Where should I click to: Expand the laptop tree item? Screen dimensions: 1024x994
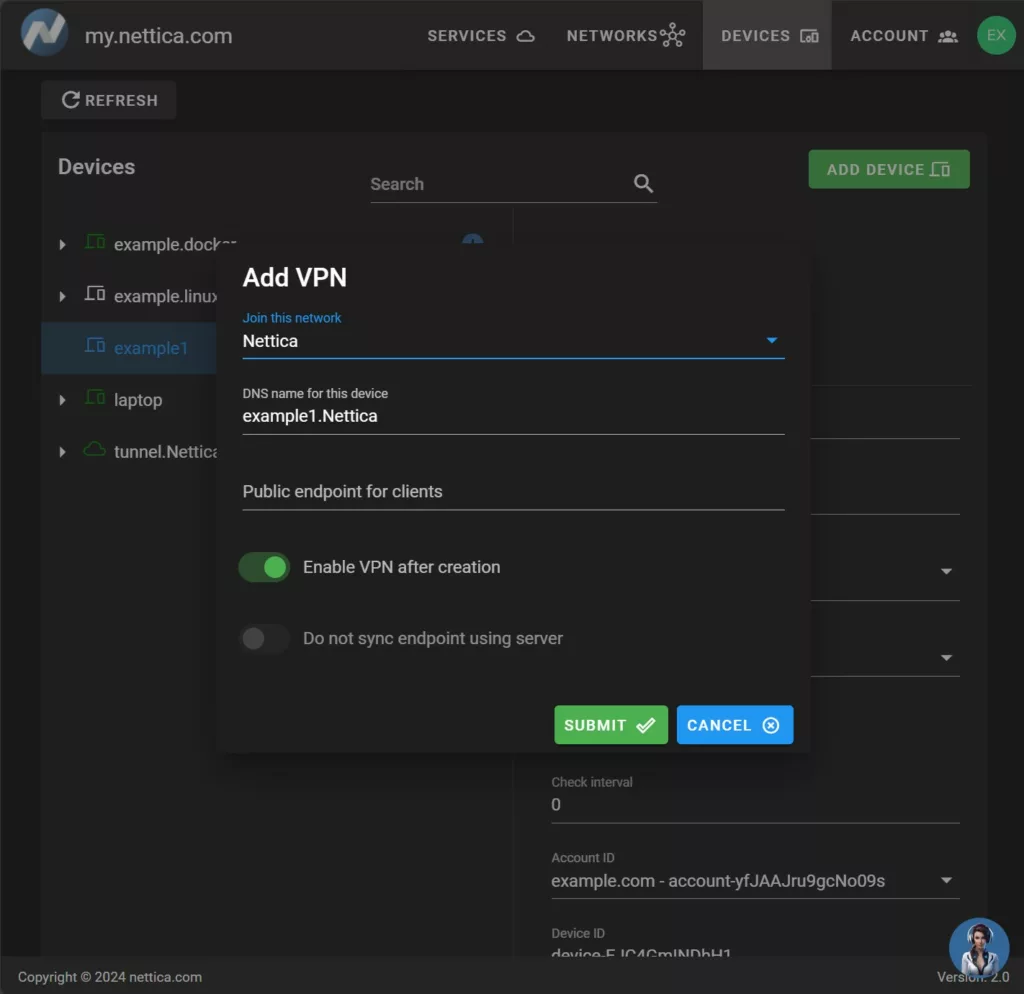(62, 400)
